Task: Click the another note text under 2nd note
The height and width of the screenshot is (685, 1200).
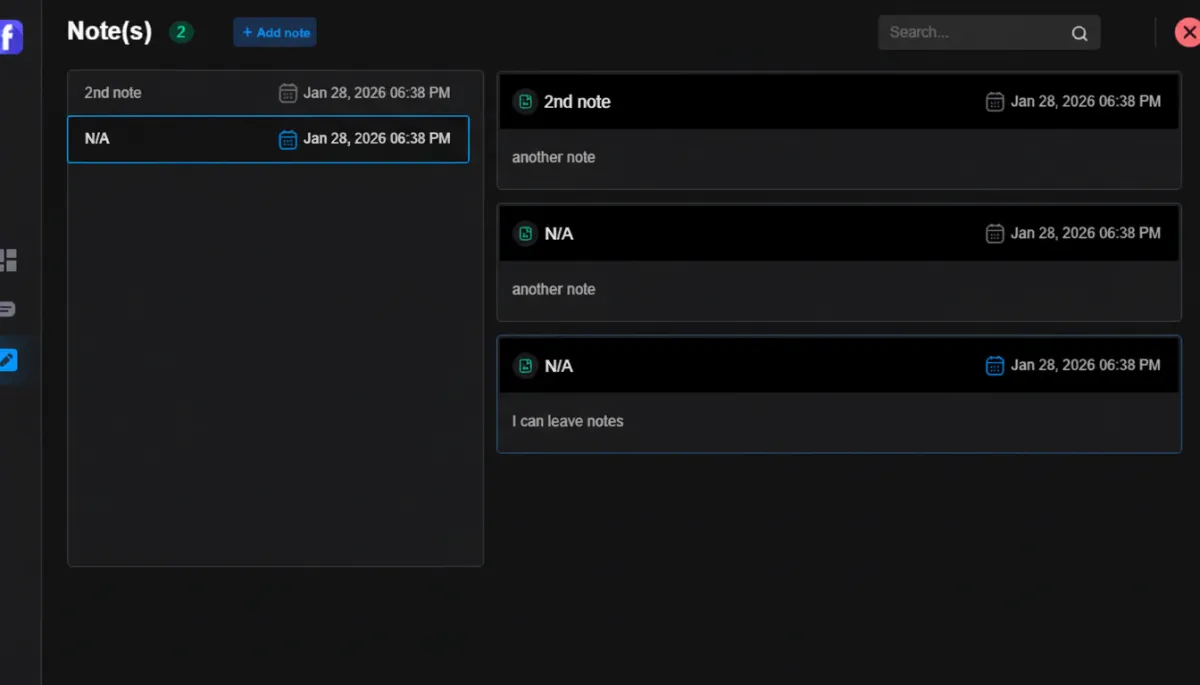Action: pos(553,157)
